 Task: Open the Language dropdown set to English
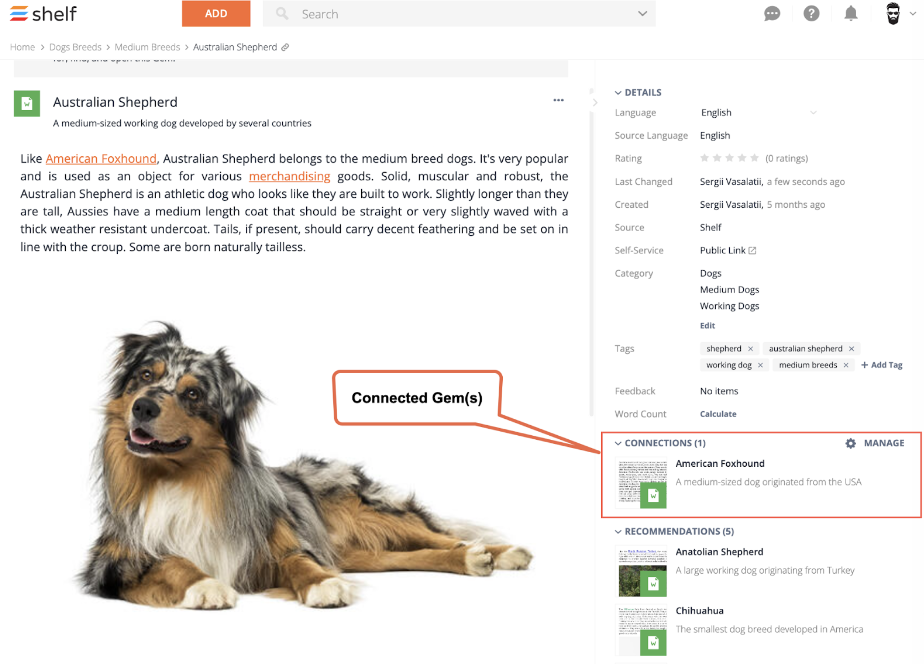[x=758, y=113]
